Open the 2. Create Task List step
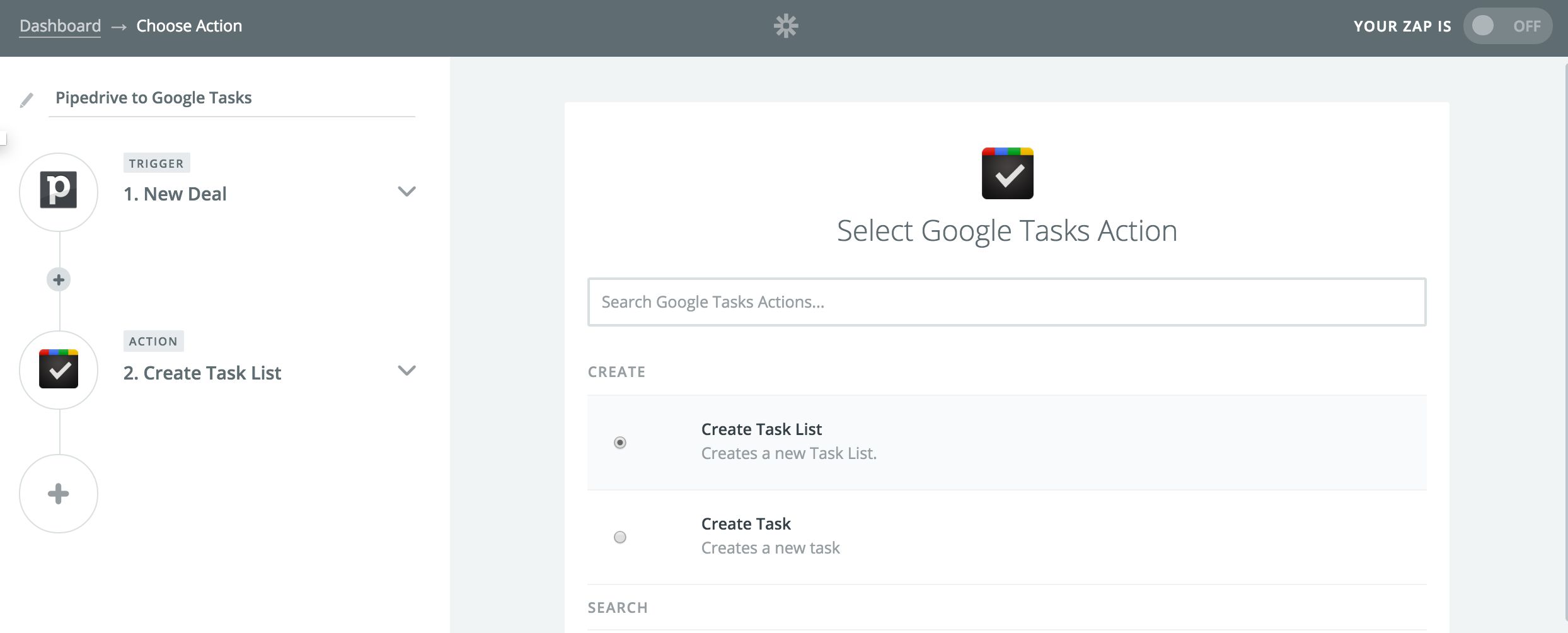1568x633 pixels. [x=202, y=373]
